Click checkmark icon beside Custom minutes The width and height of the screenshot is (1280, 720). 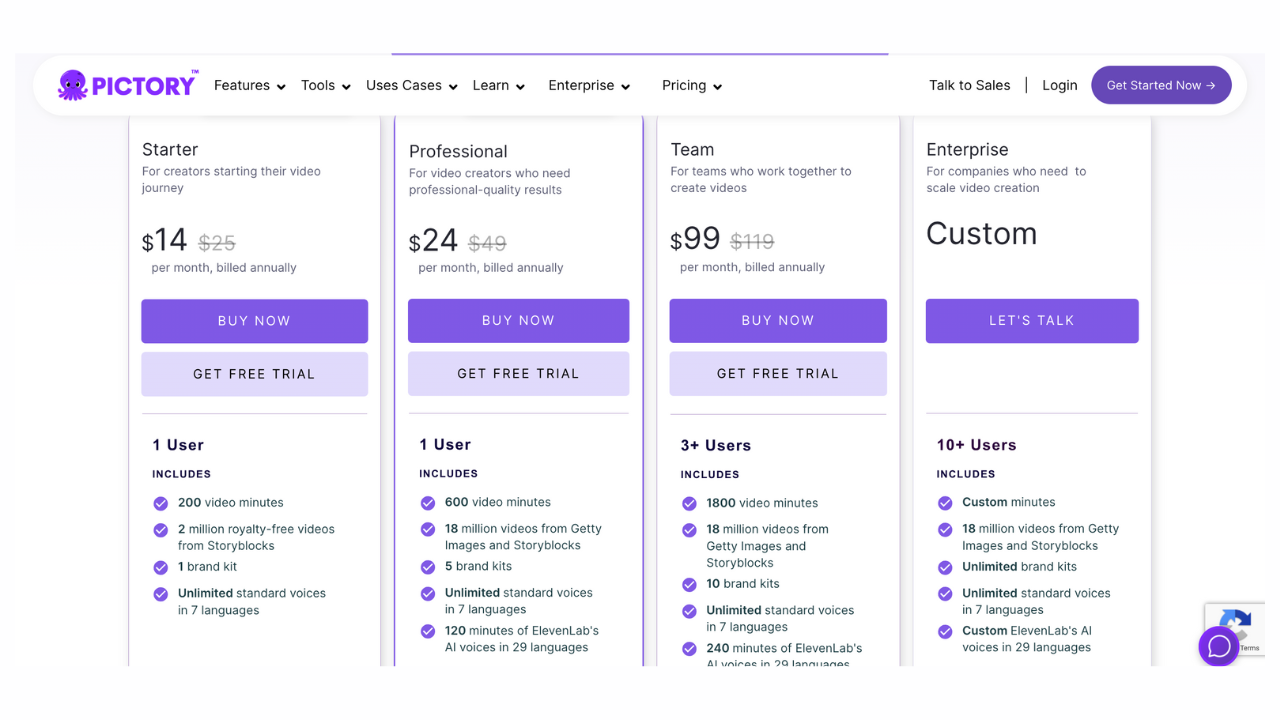945,503
